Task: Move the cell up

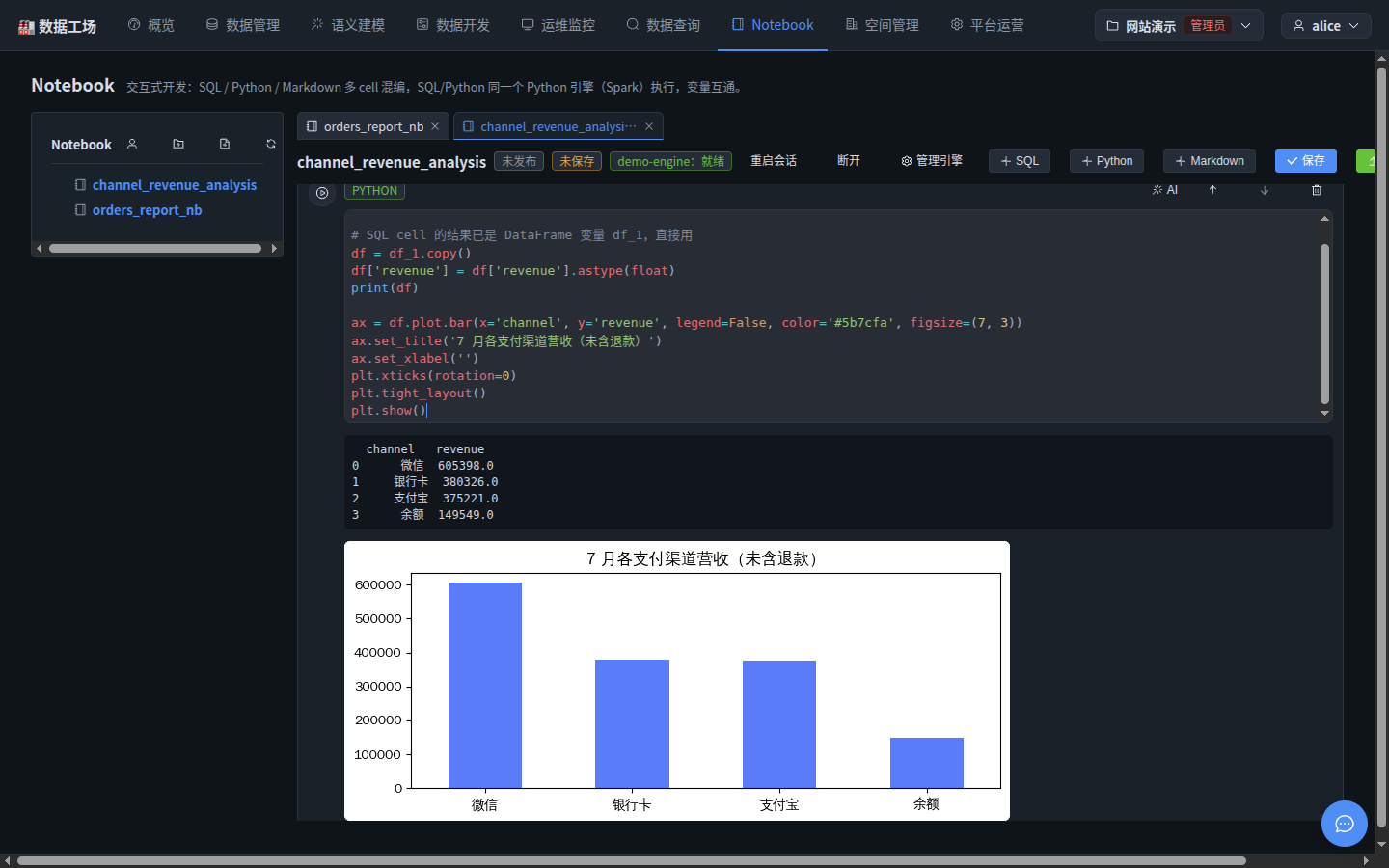Action: pos(1212,190)
